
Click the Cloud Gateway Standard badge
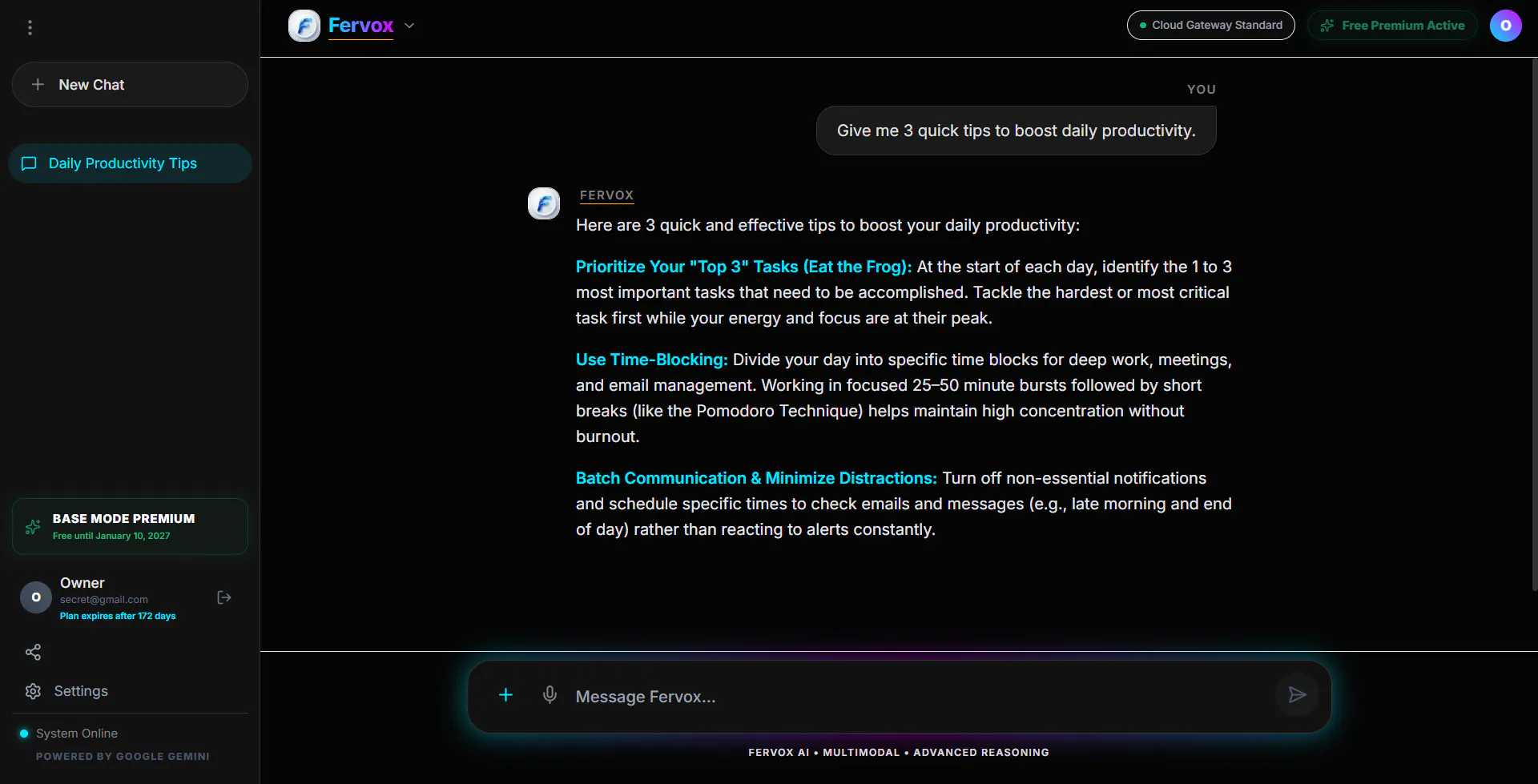(x=1210, y=26)
